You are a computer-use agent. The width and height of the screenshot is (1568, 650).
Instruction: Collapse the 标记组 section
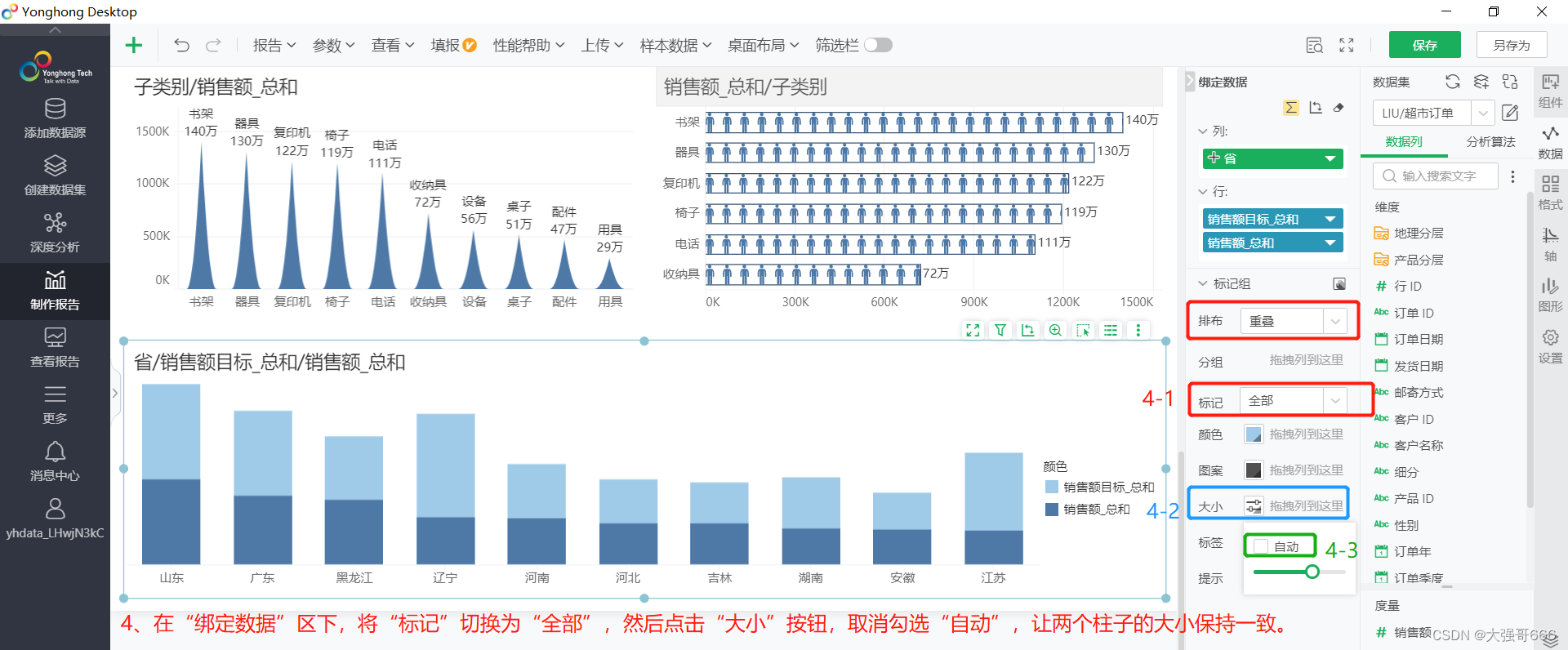(1203, 283)
